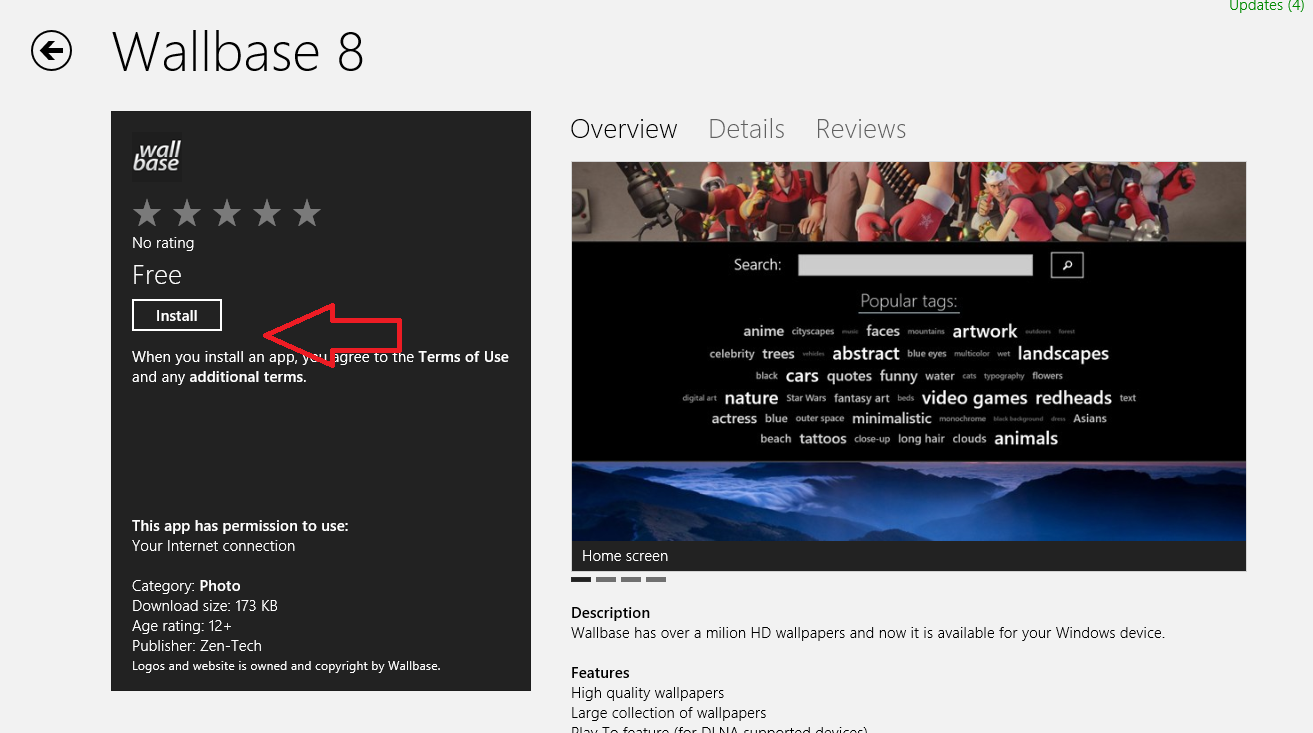
Task: Select the second screenshot page indicator
Action: click(606, 579)
